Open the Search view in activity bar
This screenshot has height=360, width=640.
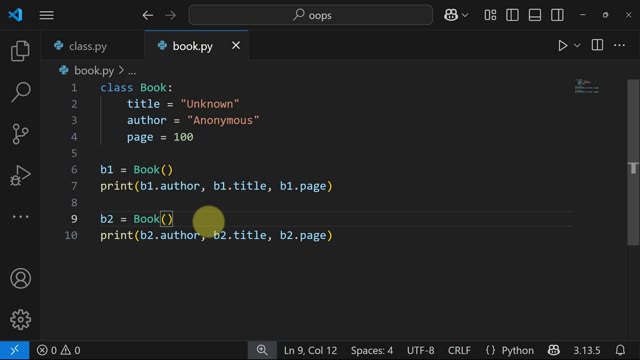20,92
